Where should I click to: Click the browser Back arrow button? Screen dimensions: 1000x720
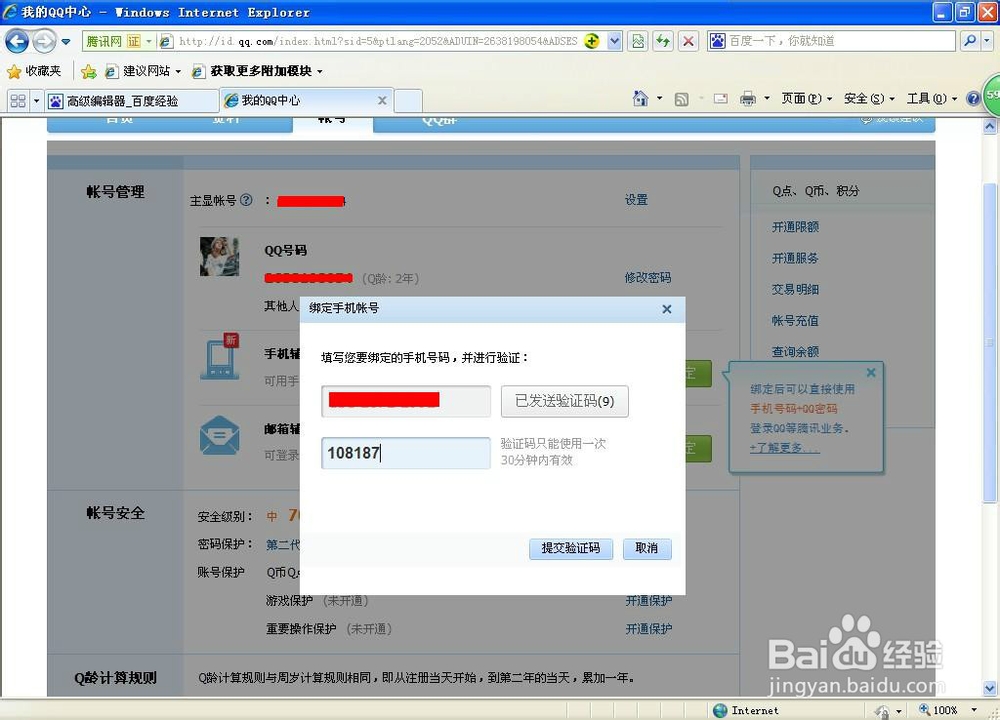17,42
